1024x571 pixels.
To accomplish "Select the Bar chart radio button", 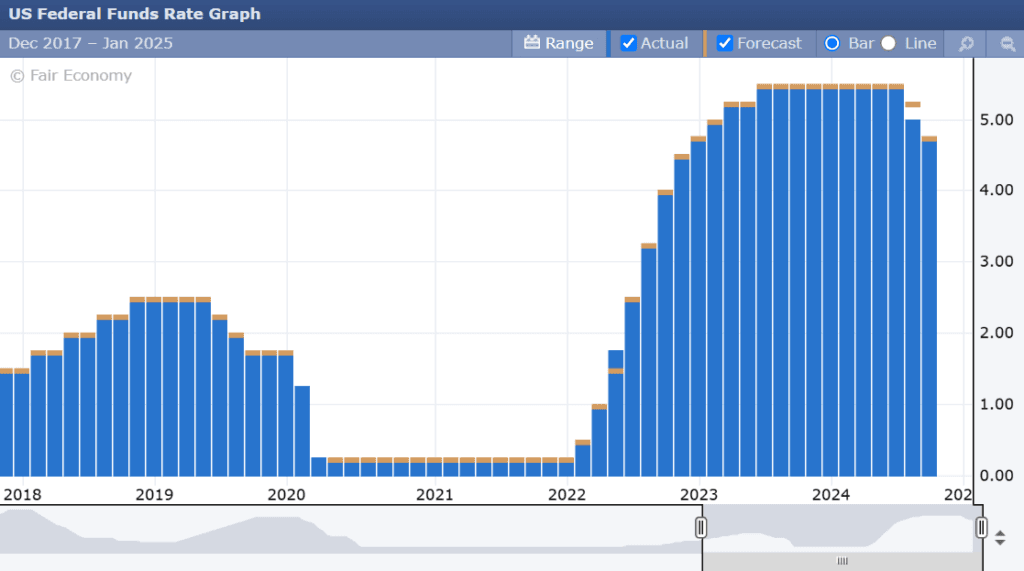I will point(832,43).
